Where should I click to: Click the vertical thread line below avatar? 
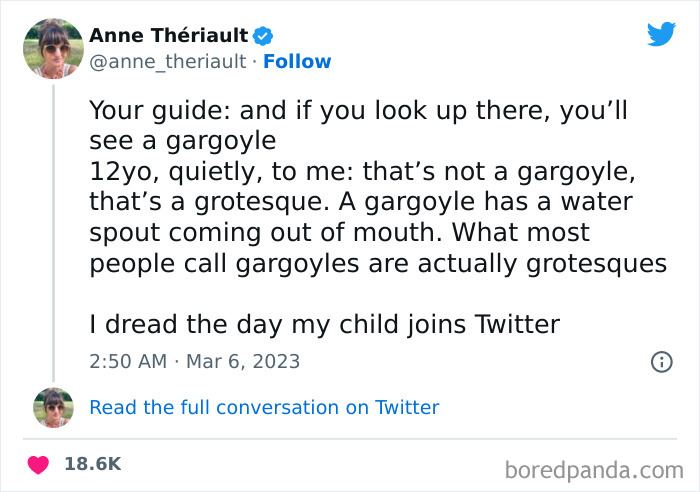point(53,230)
